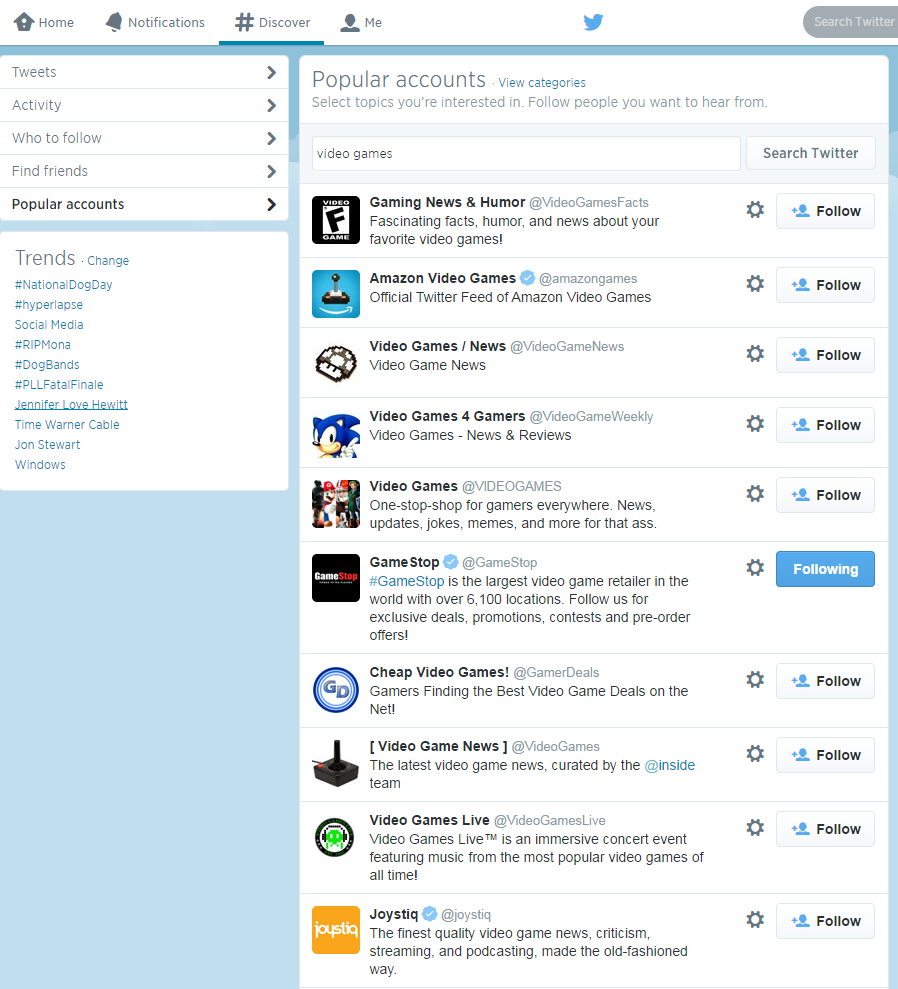Viewport: 898px width, 989px height.
Task: Click the GameStop logo avatar
Action: [336, 578]
